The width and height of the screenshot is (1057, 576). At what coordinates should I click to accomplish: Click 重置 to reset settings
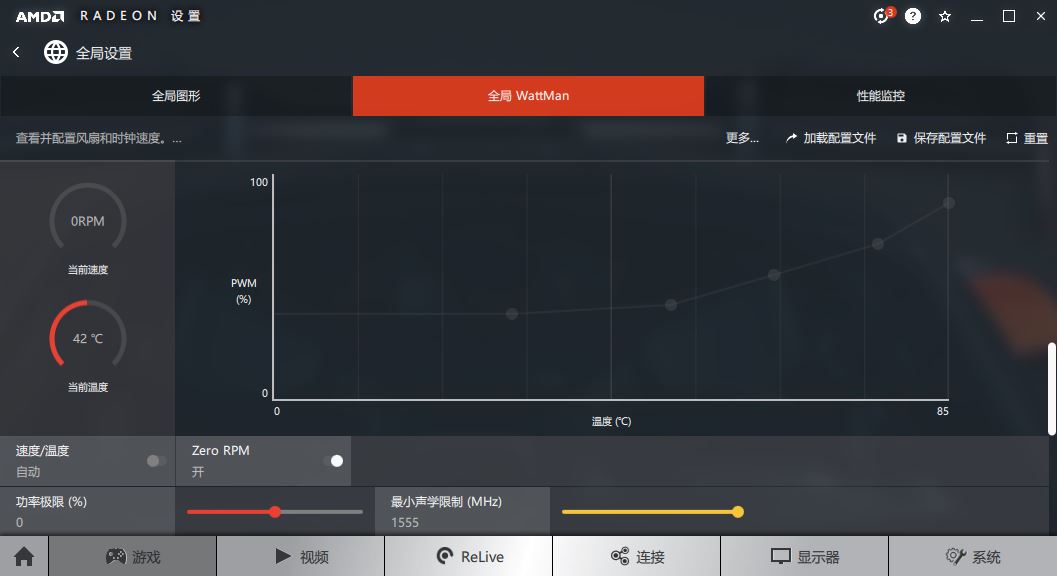click(1027, 138)
